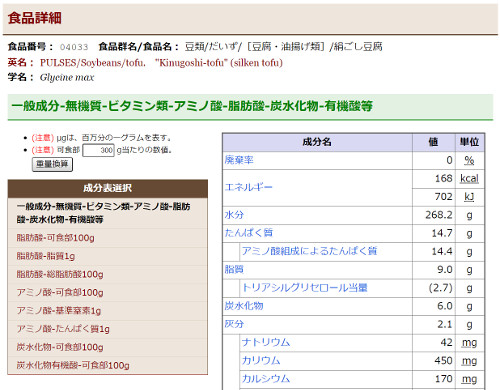Click the mg unit in ナトリウム row

(x=469, y=342)
